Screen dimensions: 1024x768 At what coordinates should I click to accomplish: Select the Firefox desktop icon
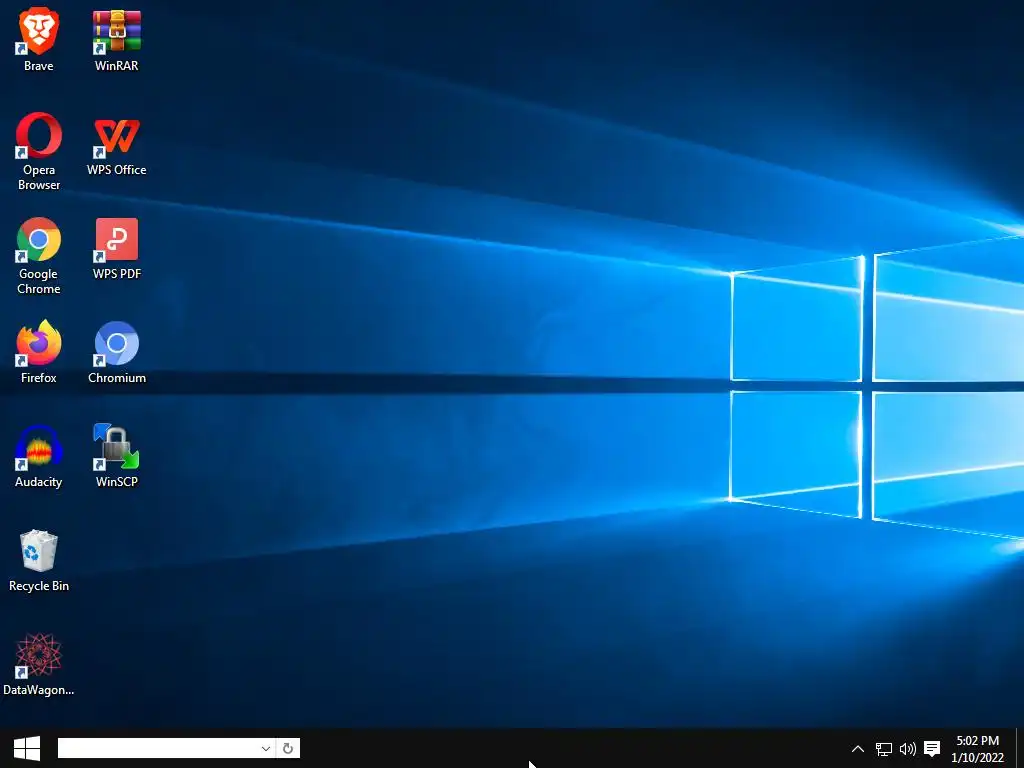coord(39,351)
